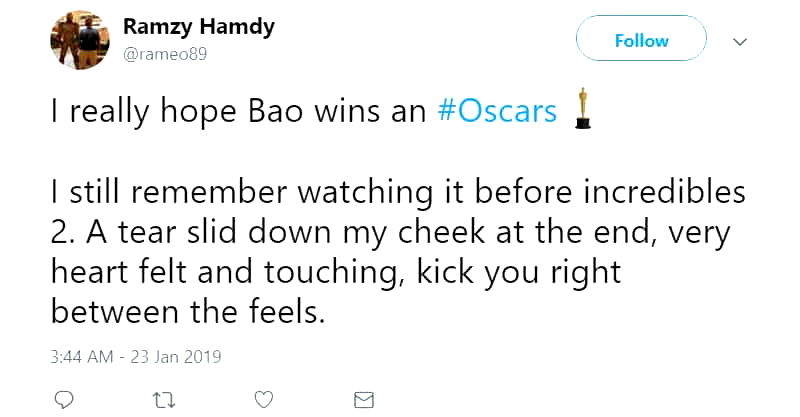Follow Ramzy Hamdy
The width and height of the screenshot is (800, 417).
coord(641,41)
